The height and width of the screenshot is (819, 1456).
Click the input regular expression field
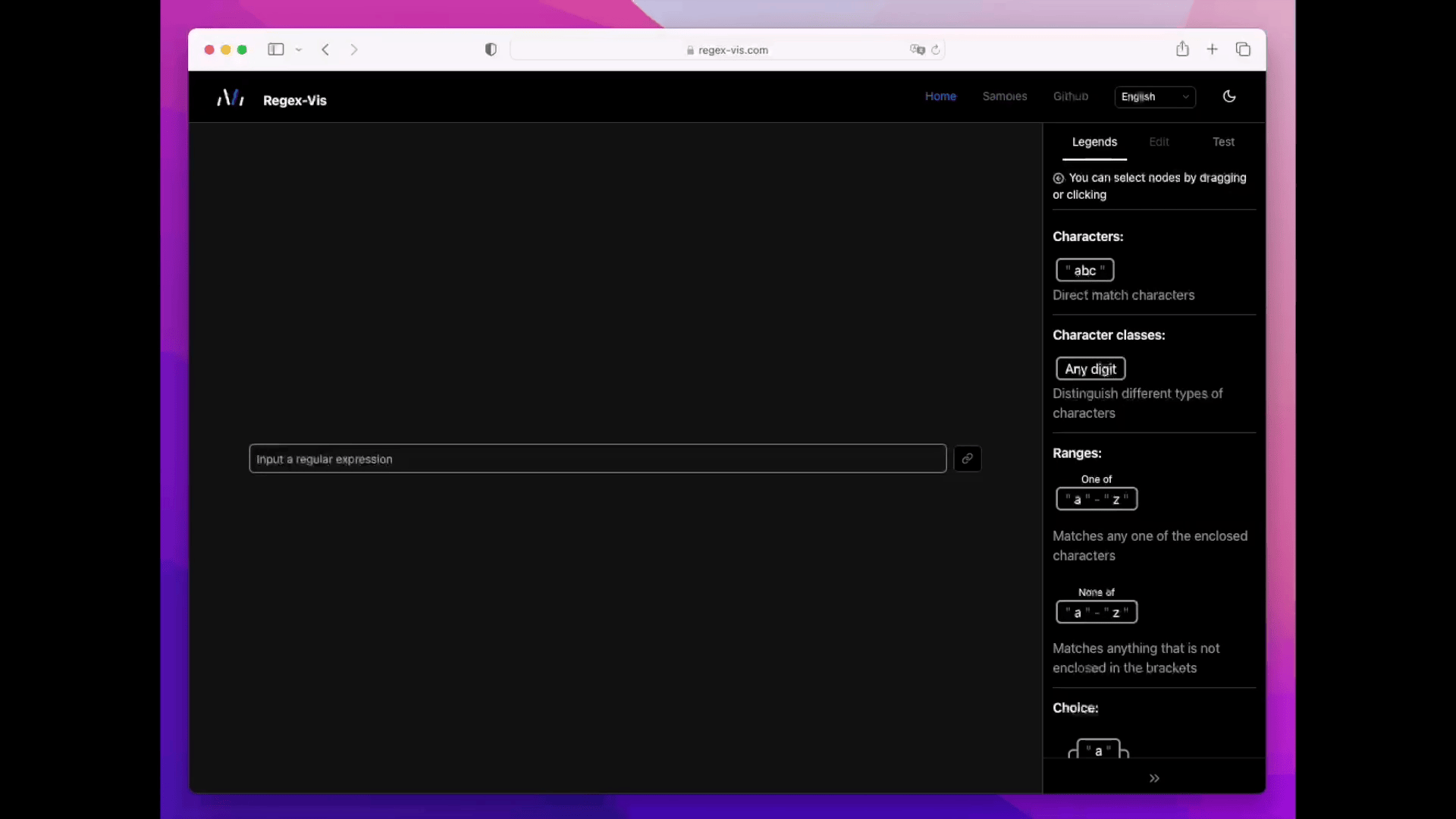[597, 458]
